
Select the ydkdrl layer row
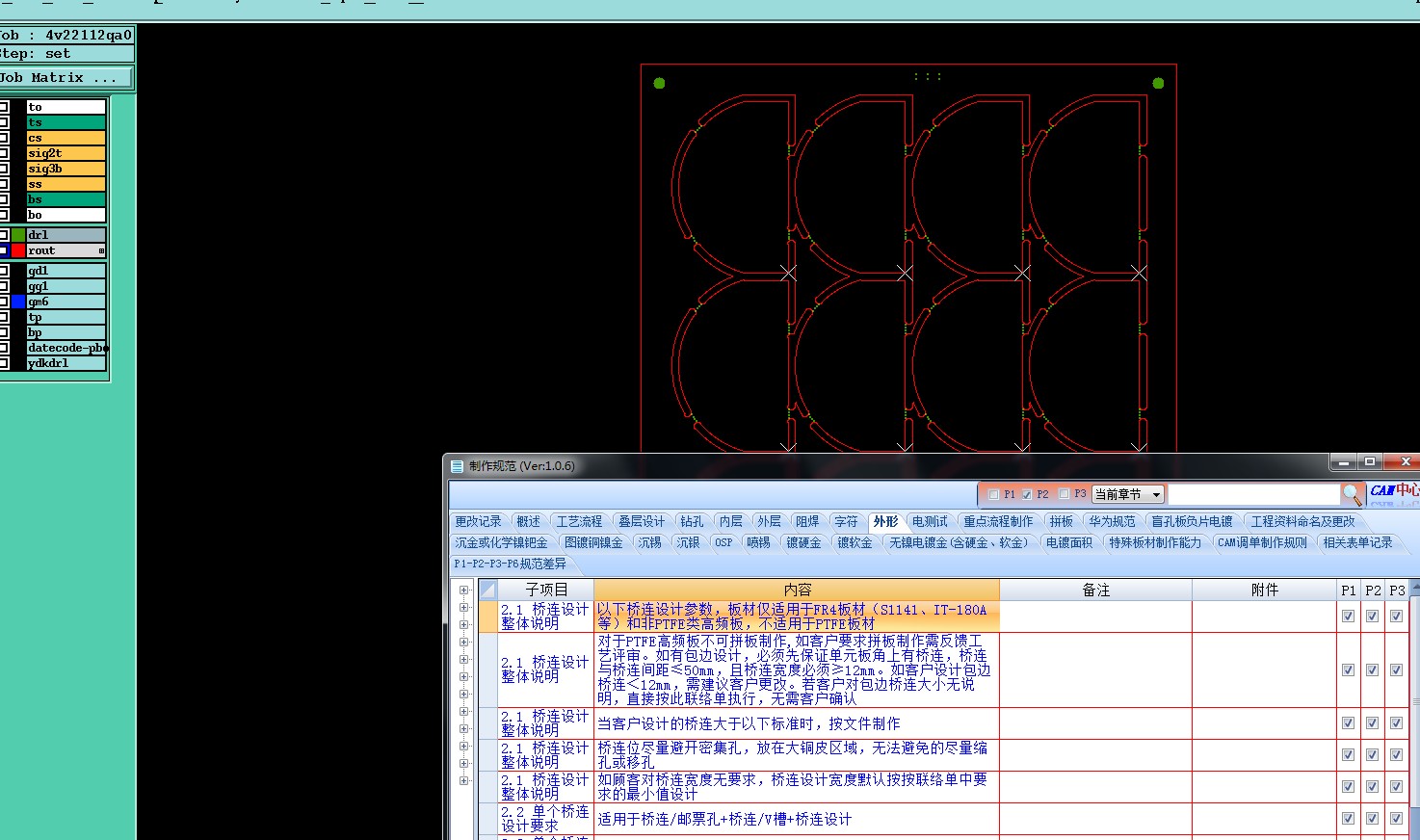pyautogui.click(x=66, y=363)
